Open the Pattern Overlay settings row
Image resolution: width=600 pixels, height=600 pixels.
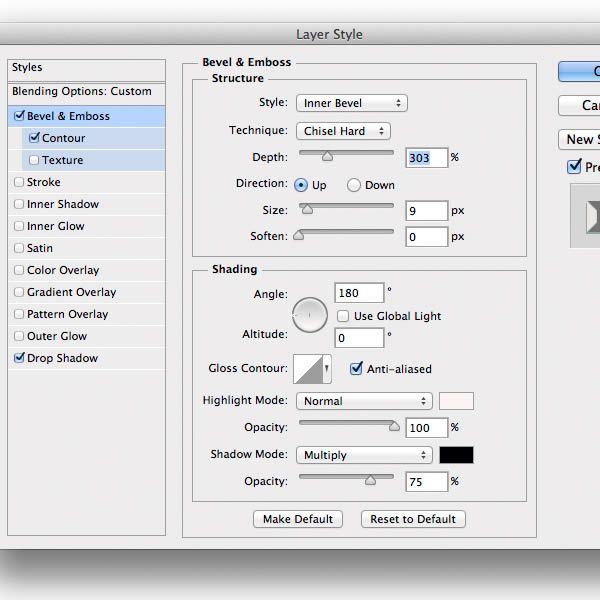point(86,314)
